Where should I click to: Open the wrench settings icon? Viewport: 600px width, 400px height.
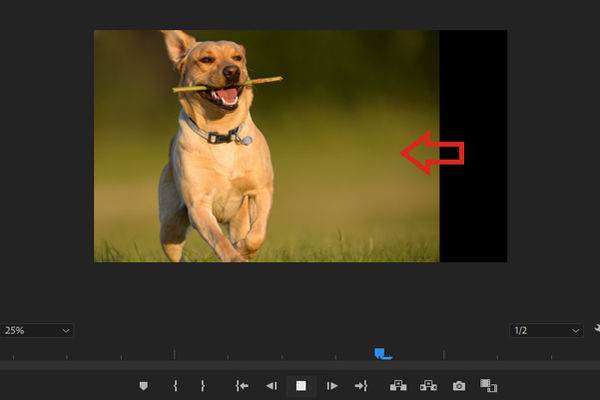tap(597, 329)
